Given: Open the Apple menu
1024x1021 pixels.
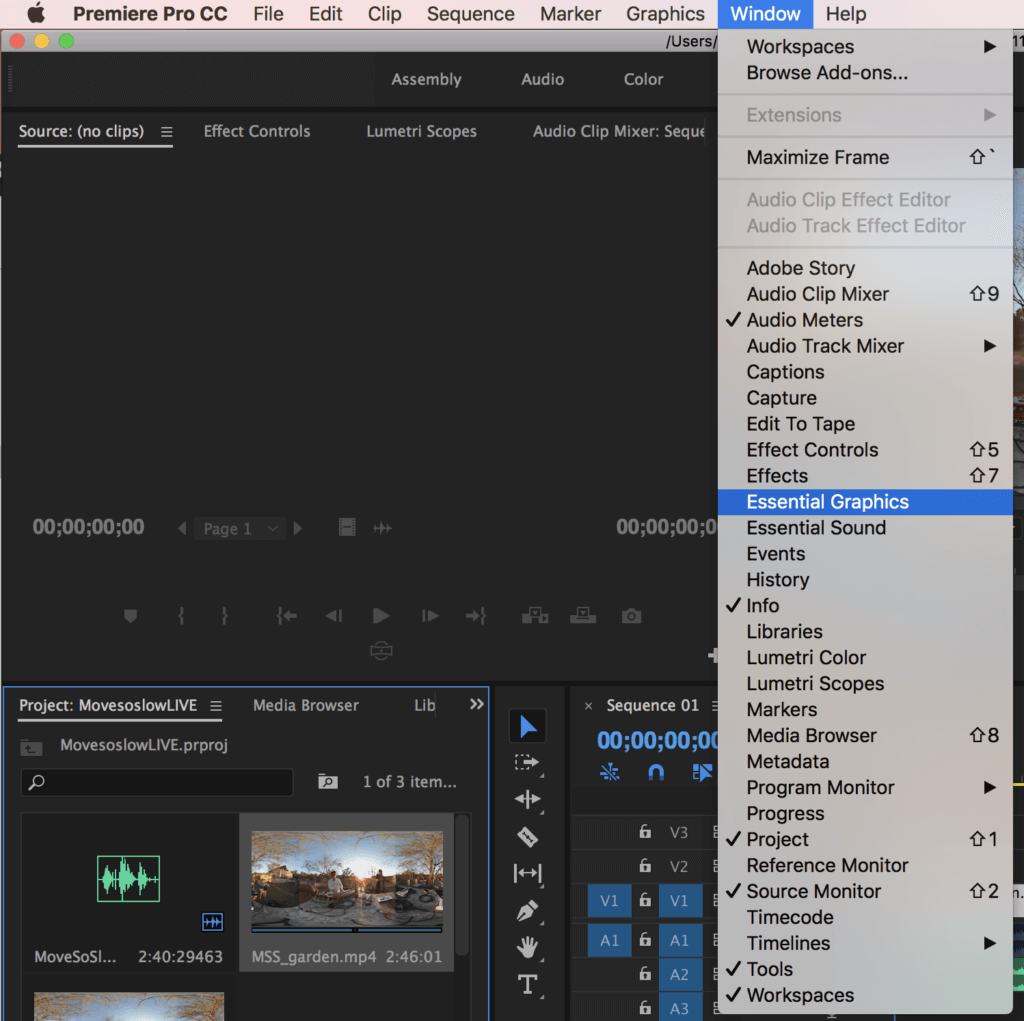Looking at the screenshot, I should 36,14.
